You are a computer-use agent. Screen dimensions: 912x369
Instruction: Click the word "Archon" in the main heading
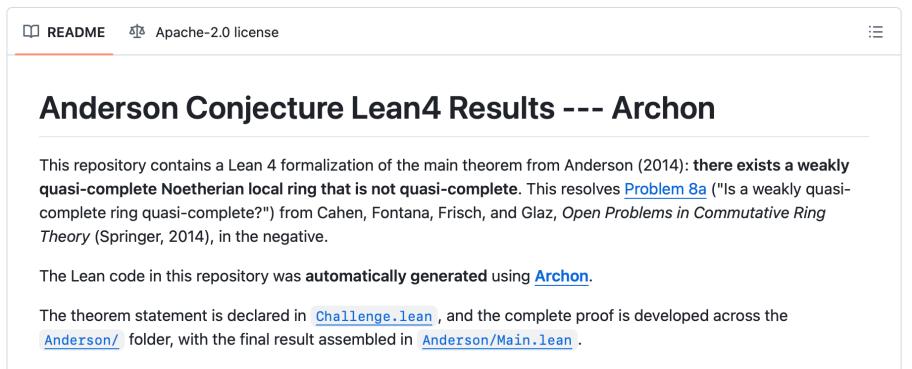pos(663,108)
